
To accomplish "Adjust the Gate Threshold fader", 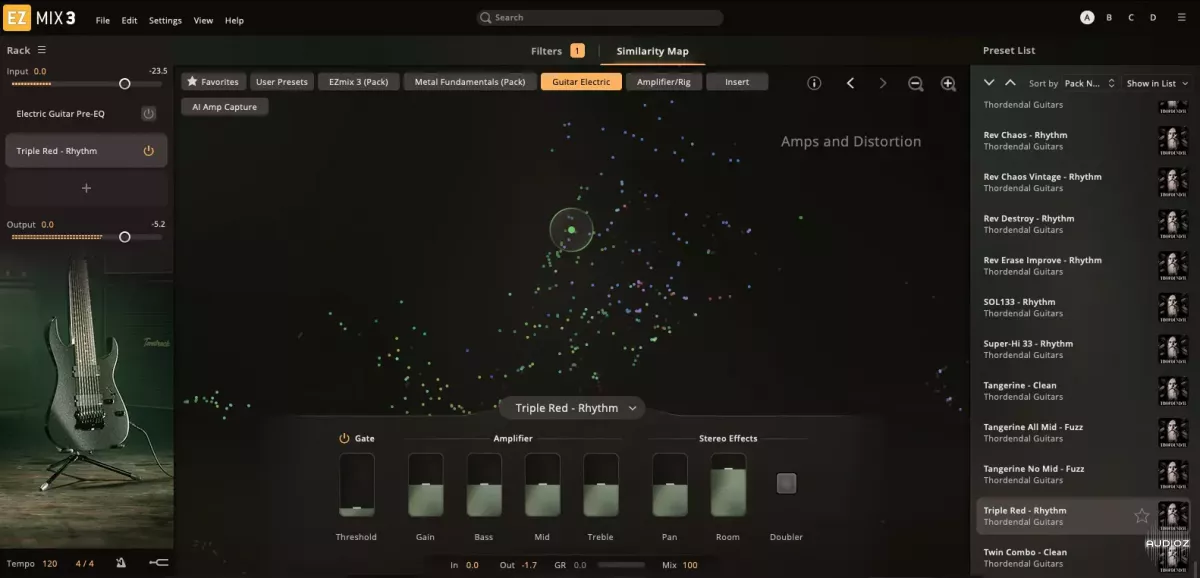I will coord(357,485).
